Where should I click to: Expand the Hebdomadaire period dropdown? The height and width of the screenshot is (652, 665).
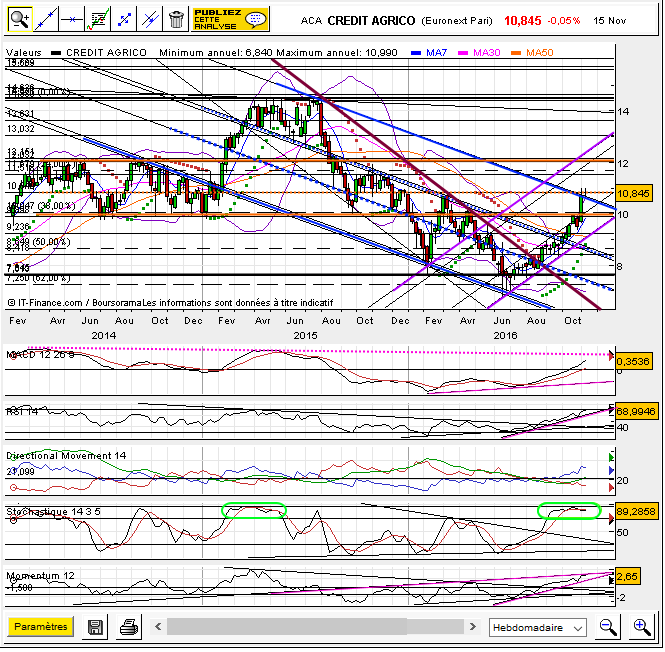[538, 627]
